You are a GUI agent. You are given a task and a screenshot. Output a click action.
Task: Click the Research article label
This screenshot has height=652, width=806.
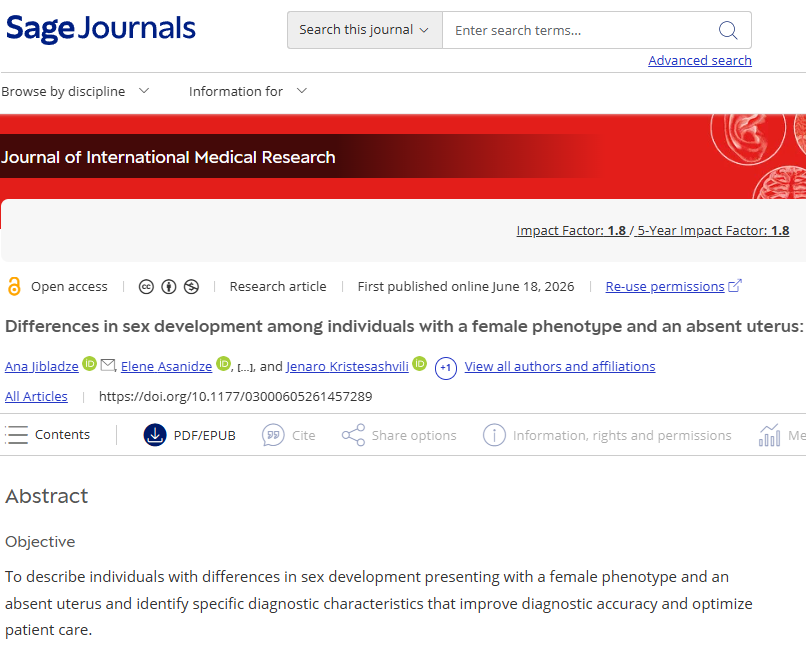pyautogui.click(x=278, y=286)
